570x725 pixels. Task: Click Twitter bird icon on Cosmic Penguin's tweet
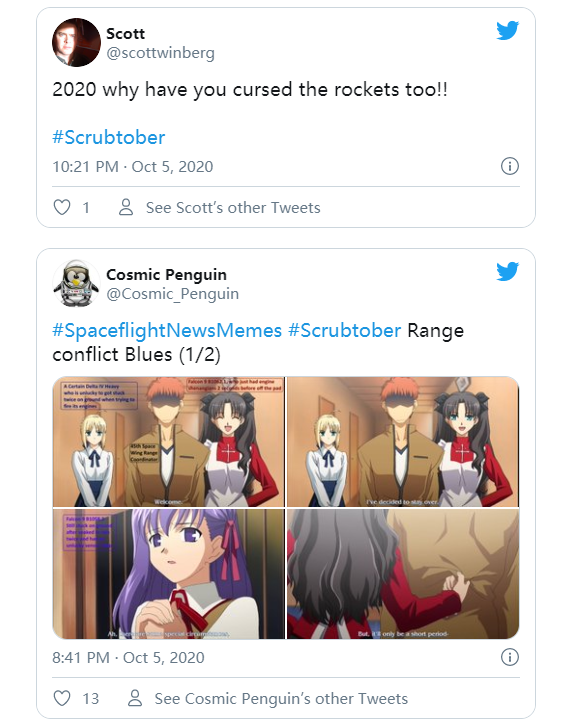pyautogui.click(x=507, y=271)
